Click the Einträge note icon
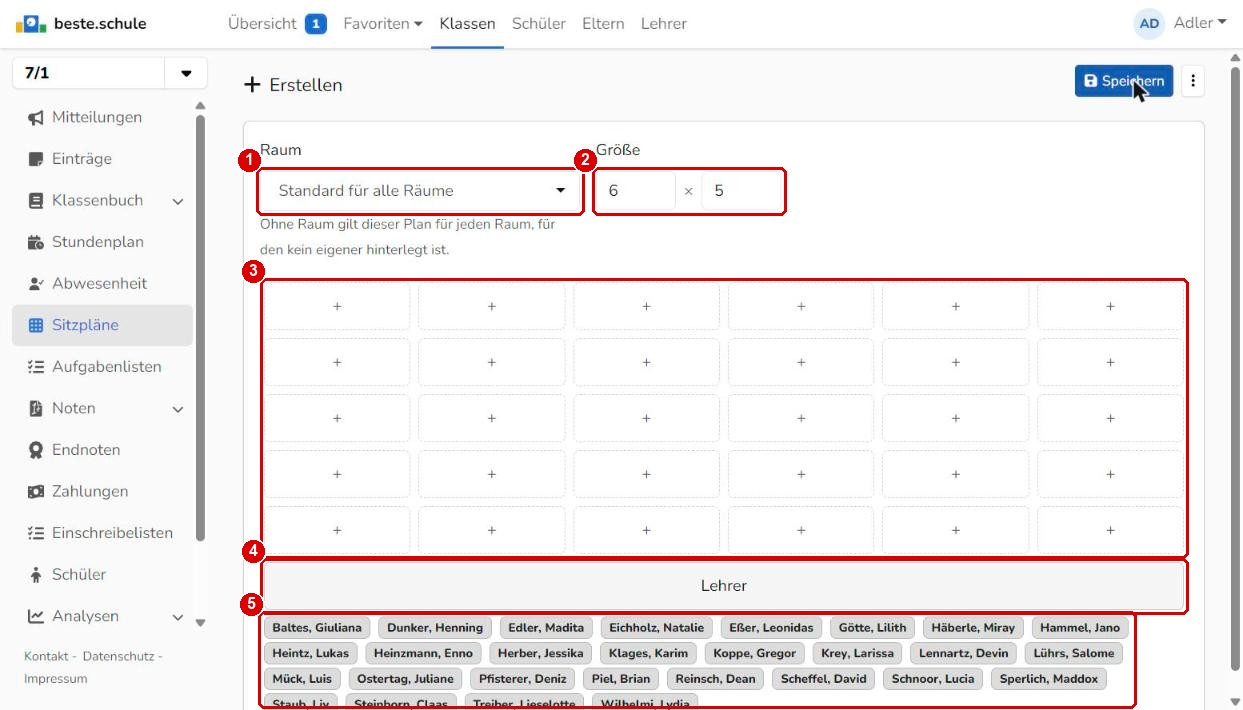Screen dimensions: 1243x710 [36, 159]
